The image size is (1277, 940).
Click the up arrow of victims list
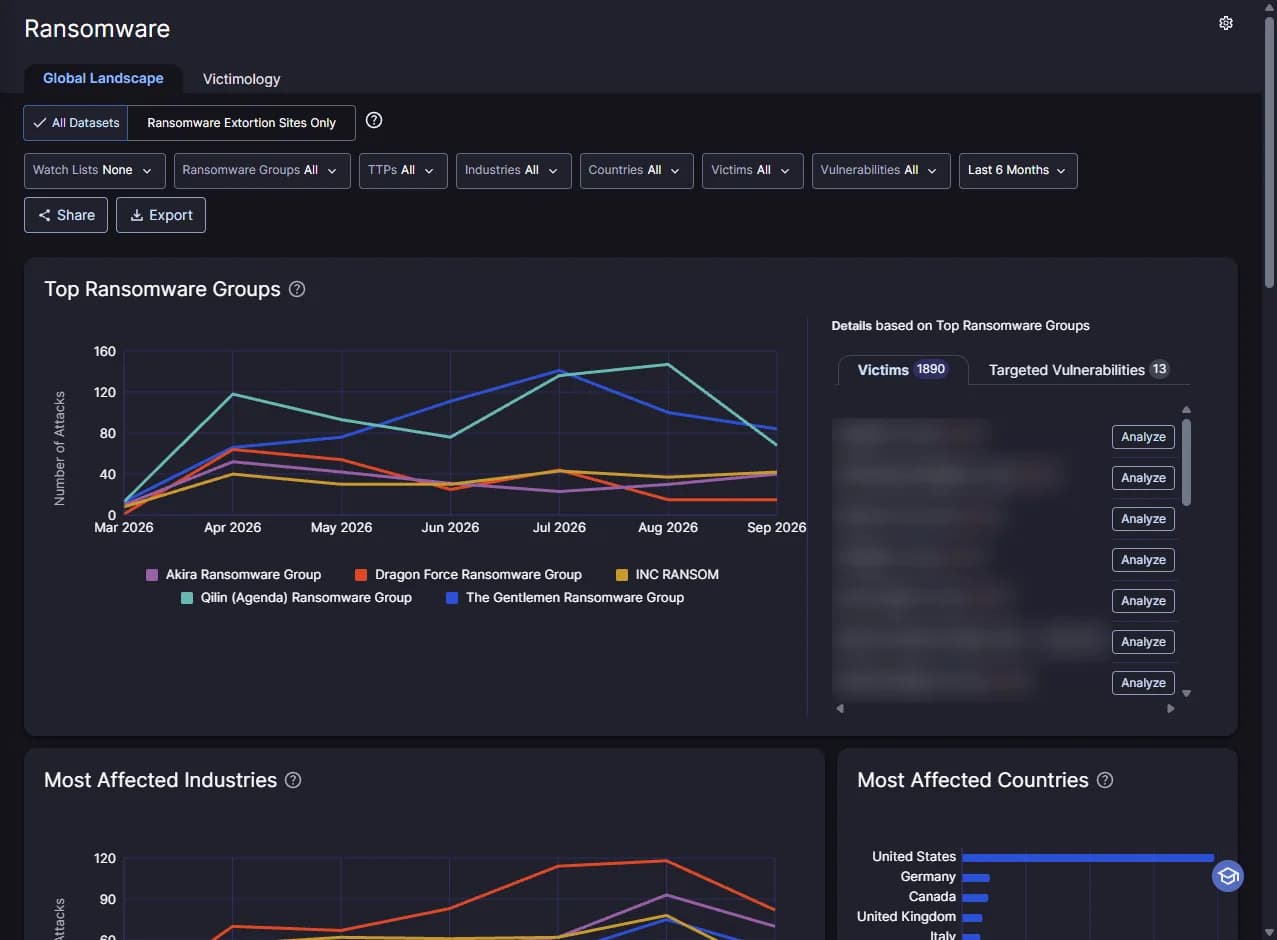tap(1186, 410)
